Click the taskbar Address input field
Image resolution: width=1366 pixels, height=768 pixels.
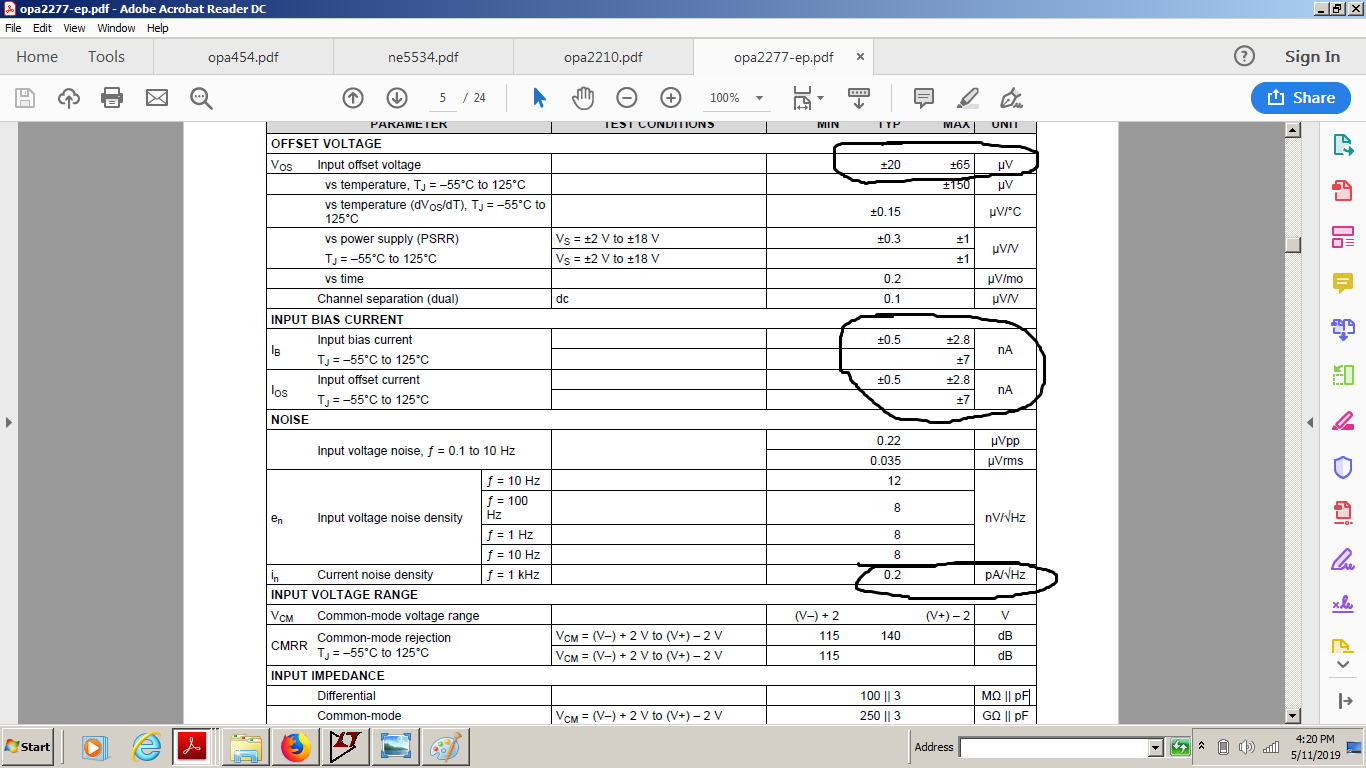(x=1053, y=747)
